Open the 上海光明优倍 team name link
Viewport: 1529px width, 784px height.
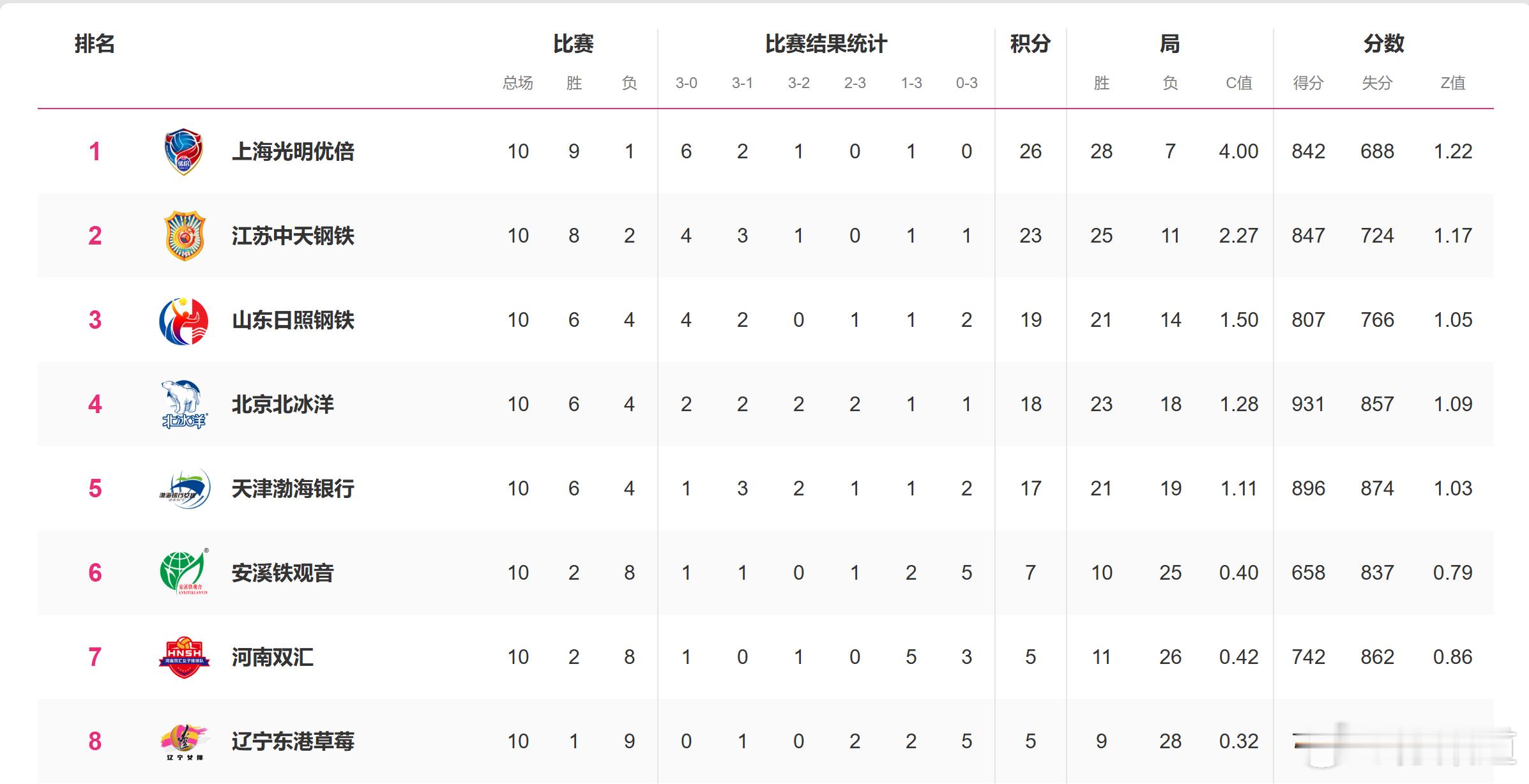coord(293,152)
